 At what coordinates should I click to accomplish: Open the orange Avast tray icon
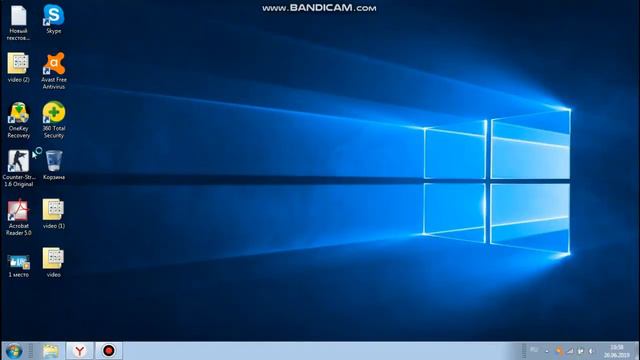pos(560,351)
